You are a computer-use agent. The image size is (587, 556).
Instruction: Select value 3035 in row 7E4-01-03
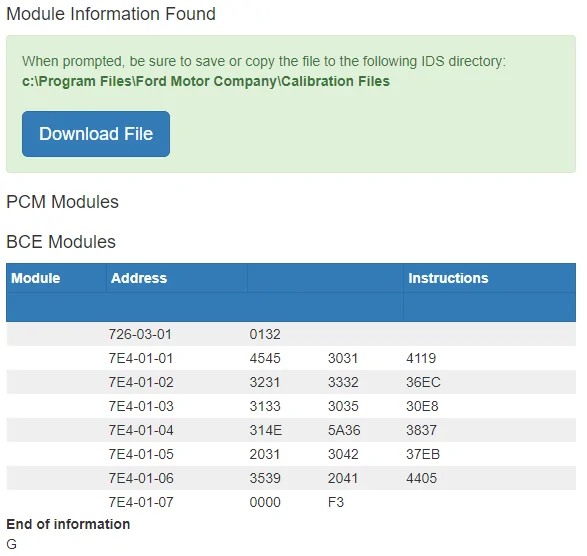tap(343, 406)
